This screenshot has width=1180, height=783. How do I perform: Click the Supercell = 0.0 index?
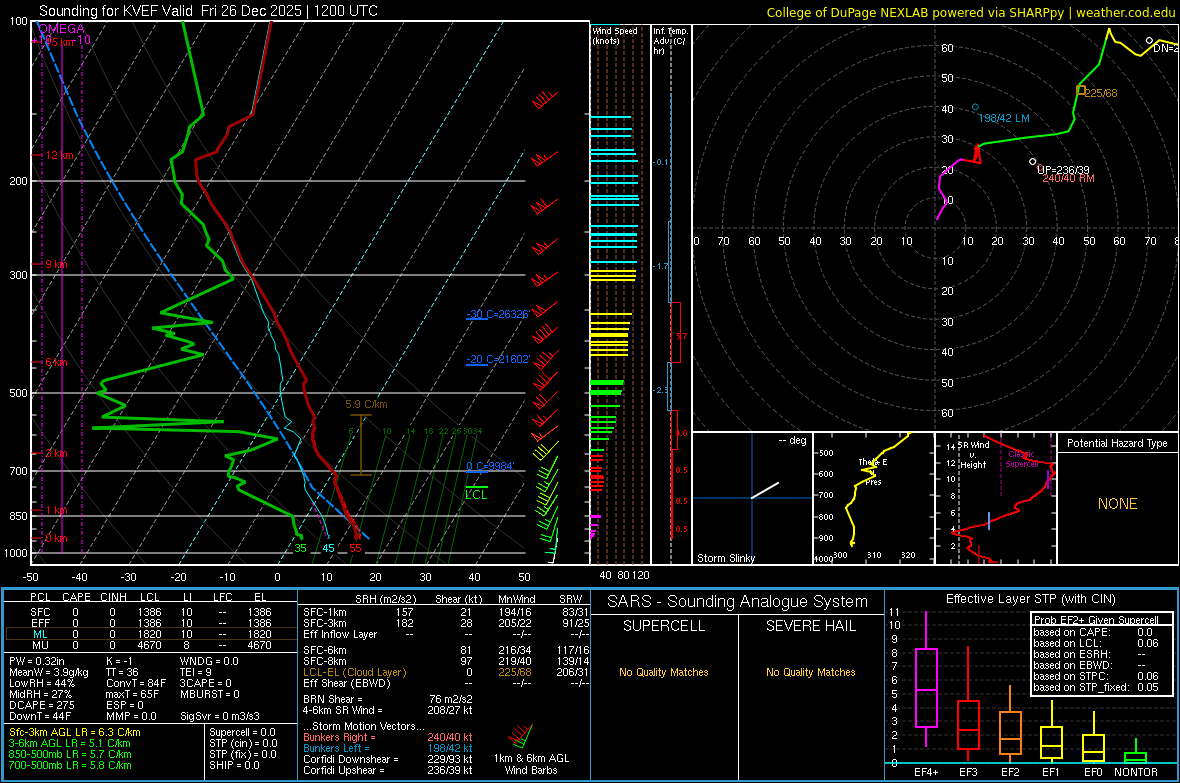pyautogui.click(x=242, y=732)
